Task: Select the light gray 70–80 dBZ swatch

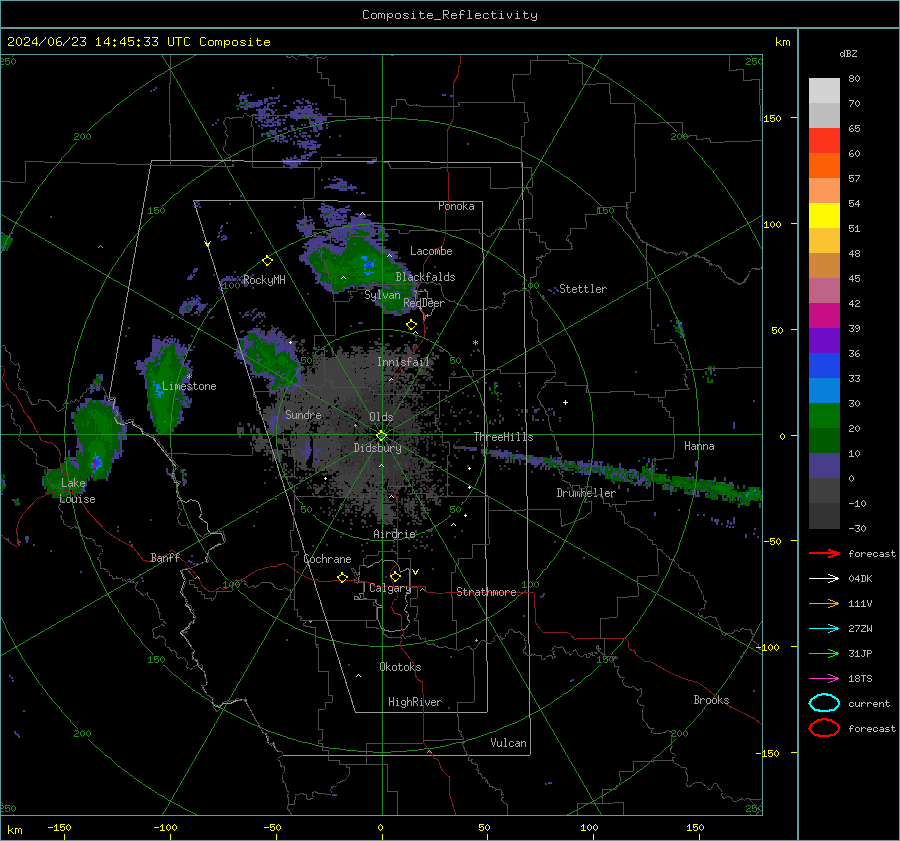Action: [x=824, y=91]
